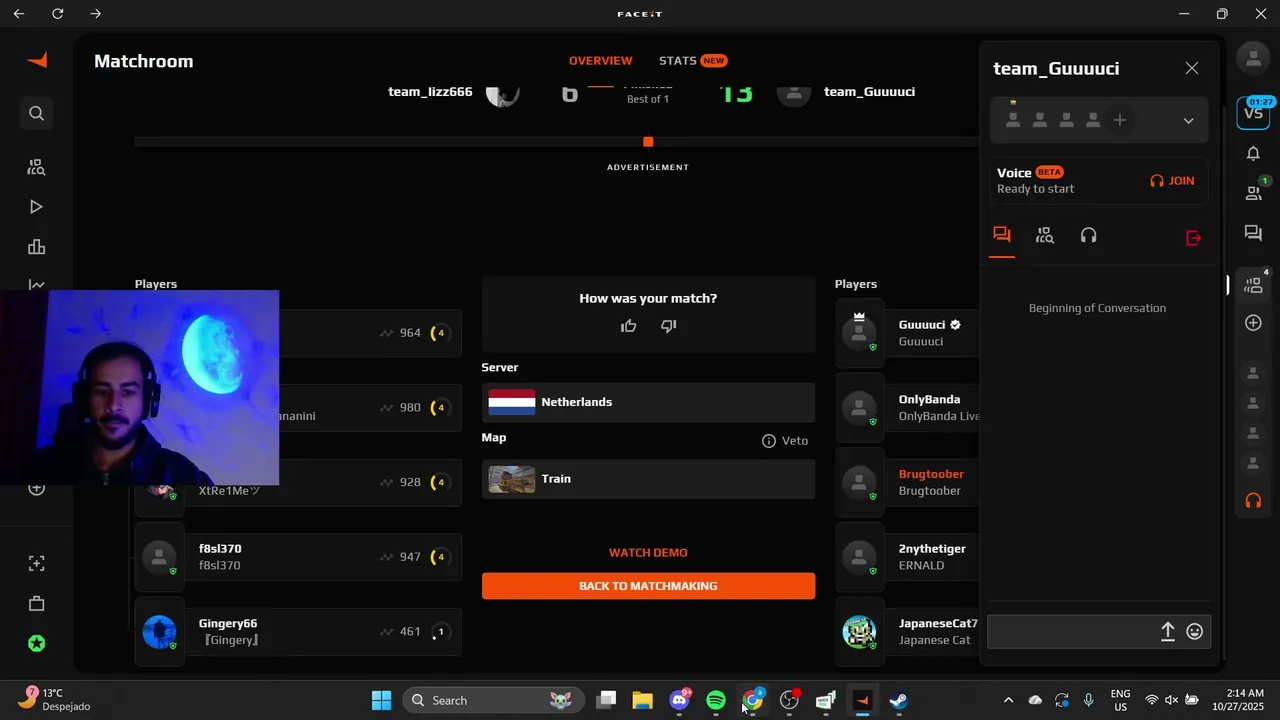The image size is (1280, 720).
Task: Toggle the muted speaker in system tray
Action: 1171,700
